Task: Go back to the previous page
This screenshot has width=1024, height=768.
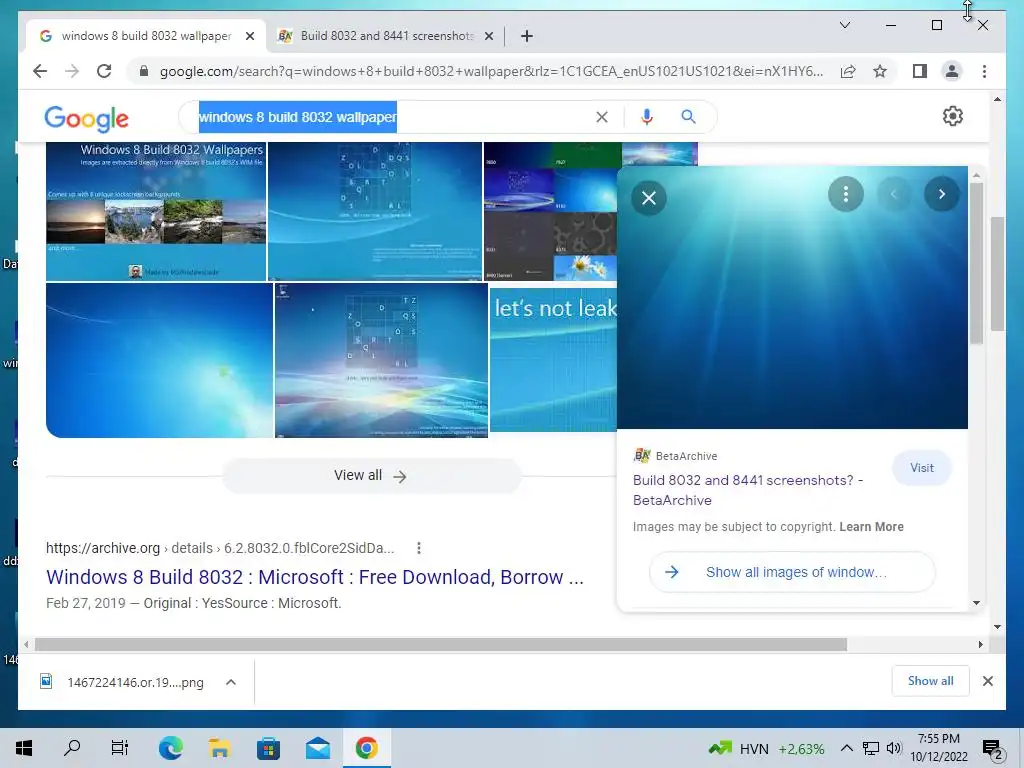Action: pyautogui.click(x=40, y=71)
